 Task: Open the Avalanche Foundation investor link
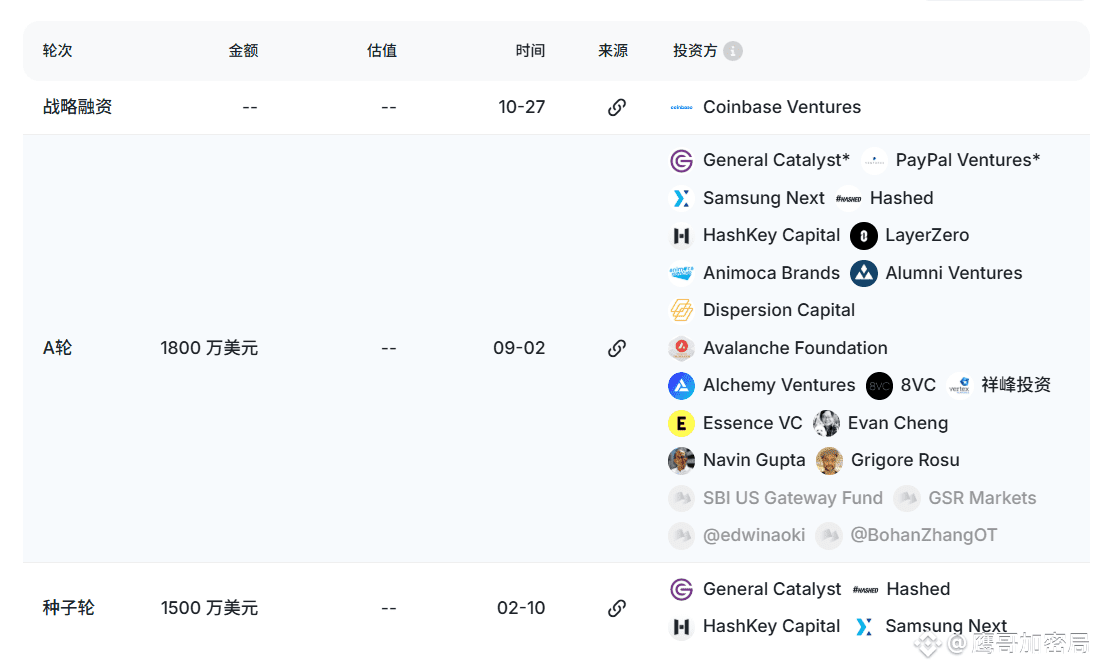pos(795,348)
